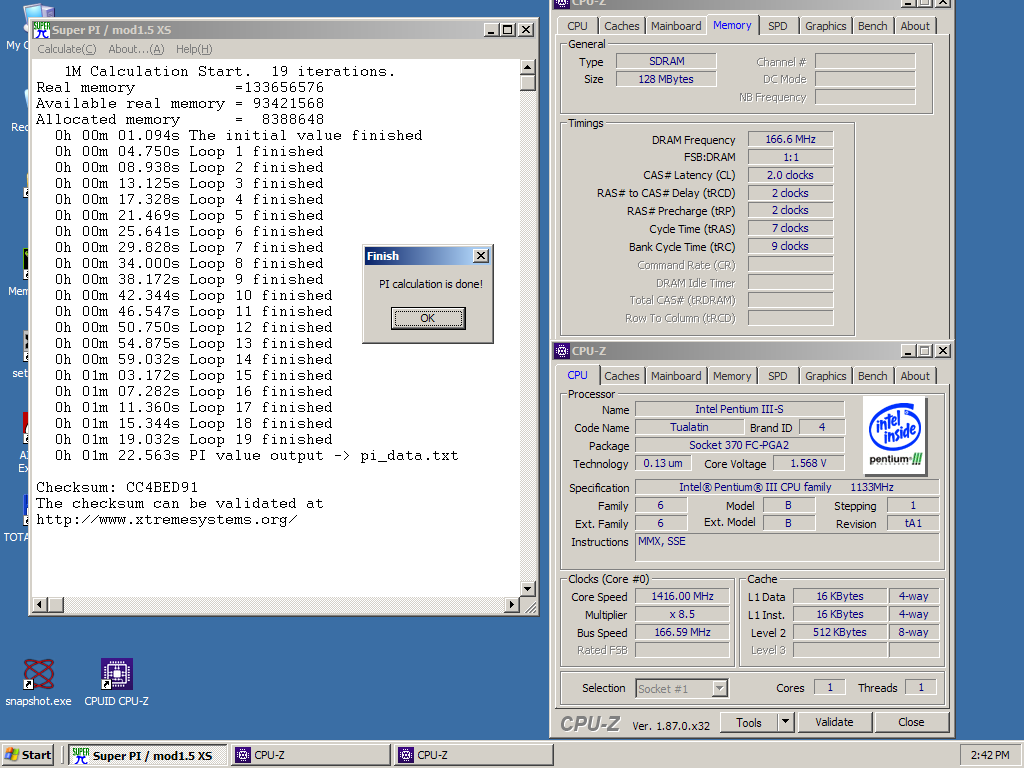Click the Intel Pentium III-S name field
1024x768 pixels.
pyautogui.click(x=739, y=409)
